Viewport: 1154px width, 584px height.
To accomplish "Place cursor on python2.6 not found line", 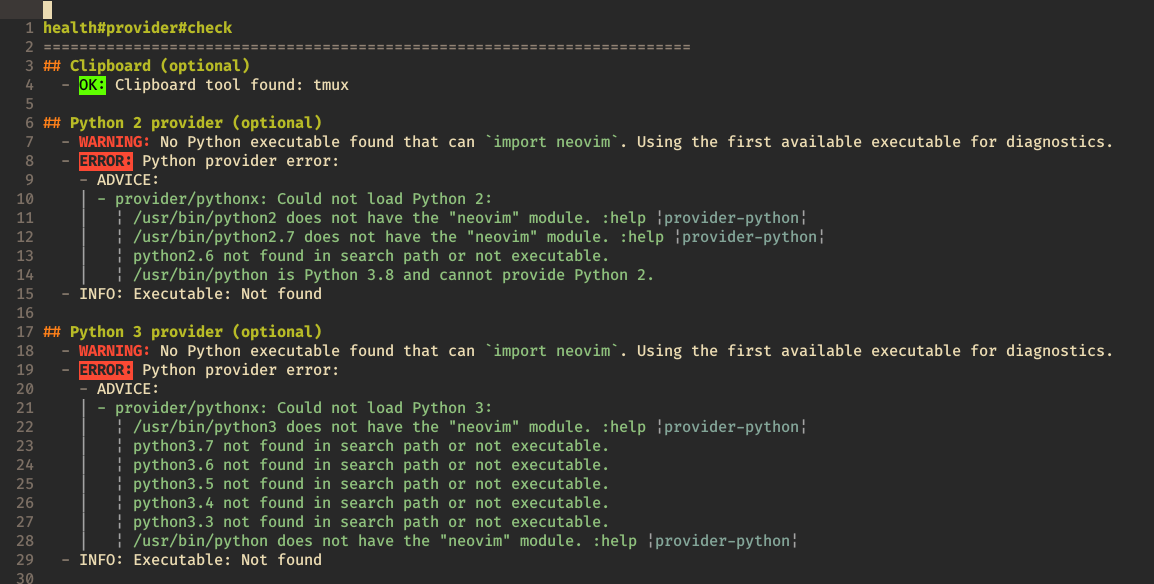I will coord(371,256).
